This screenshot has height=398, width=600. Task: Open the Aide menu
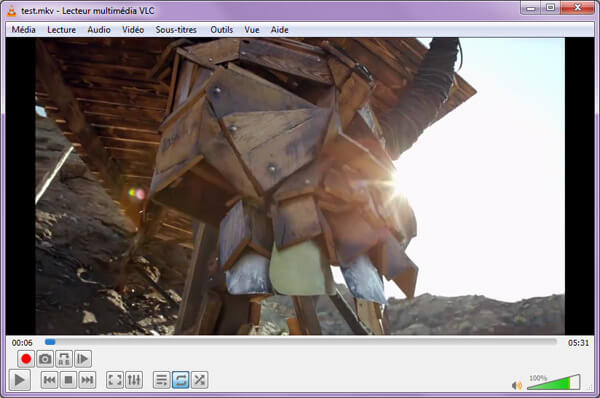pyautogui.click(x=279, y=29)
